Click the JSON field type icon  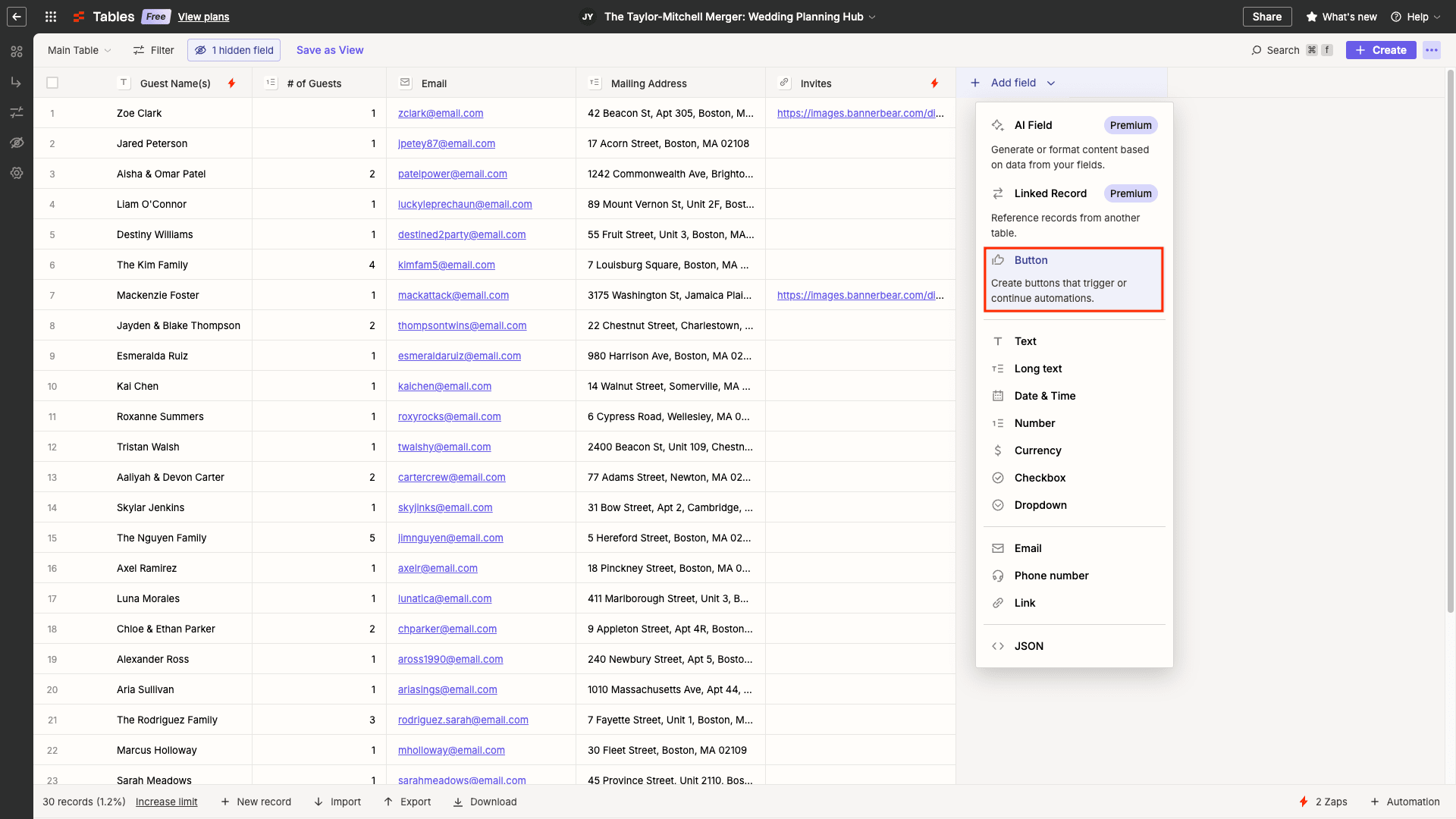998,646
